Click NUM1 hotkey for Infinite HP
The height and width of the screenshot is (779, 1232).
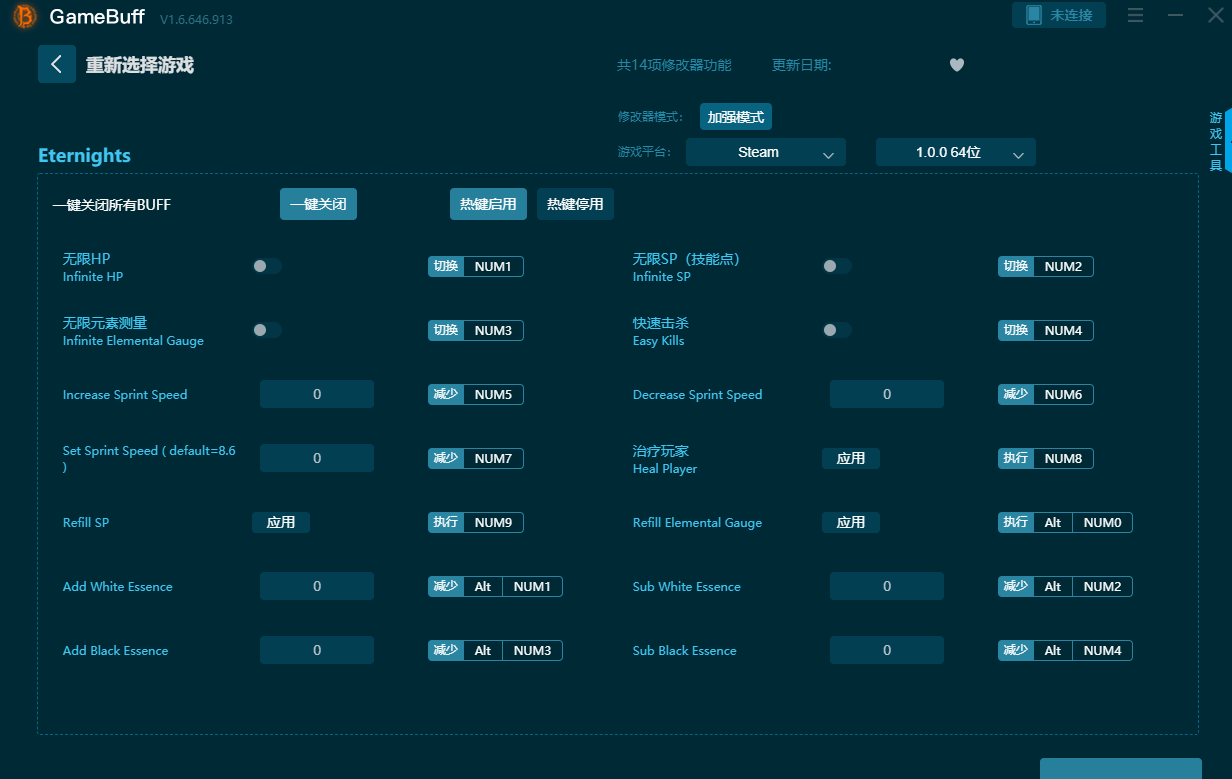[x=493, y=266]
